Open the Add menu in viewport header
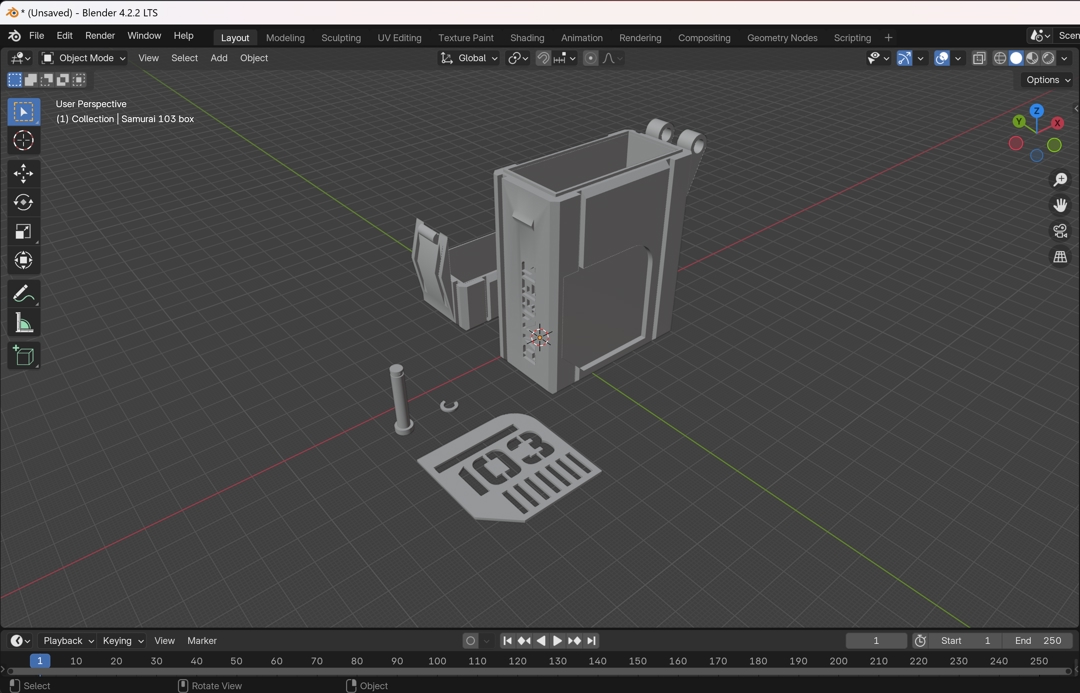 pyautogui.click(x=219, y=59)
